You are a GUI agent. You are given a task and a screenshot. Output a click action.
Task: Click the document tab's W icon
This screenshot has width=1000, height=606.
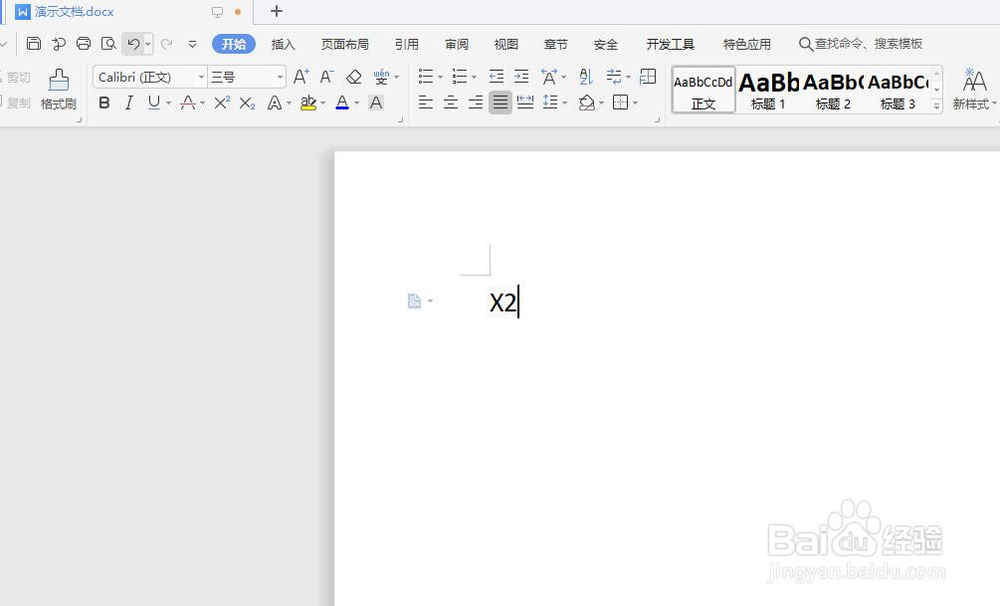click(x=23, y=12)
